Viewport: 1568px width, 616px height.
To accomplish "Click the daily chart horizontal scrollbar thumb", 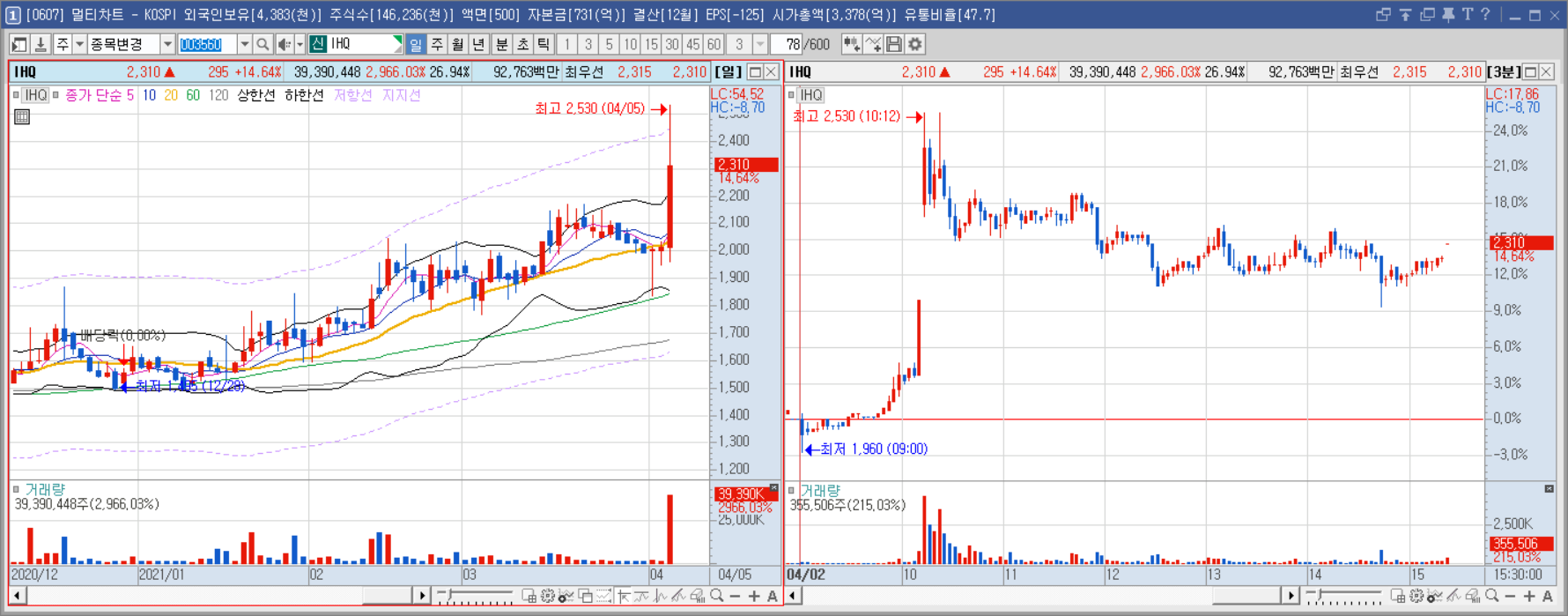I will click(388, 597).
